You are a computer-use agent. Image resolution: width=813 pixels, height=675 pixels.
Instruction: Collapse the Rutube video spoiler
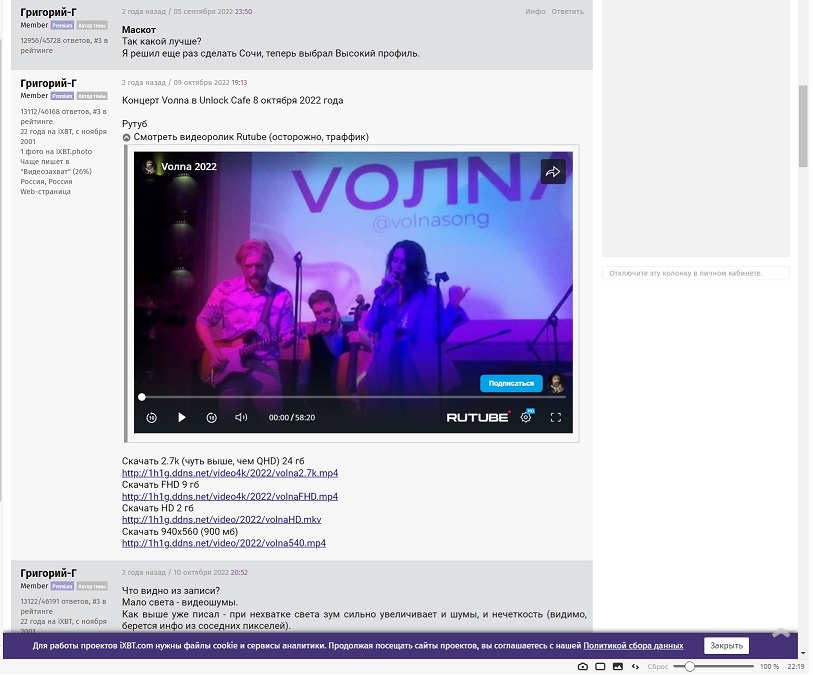coord(126,137)
